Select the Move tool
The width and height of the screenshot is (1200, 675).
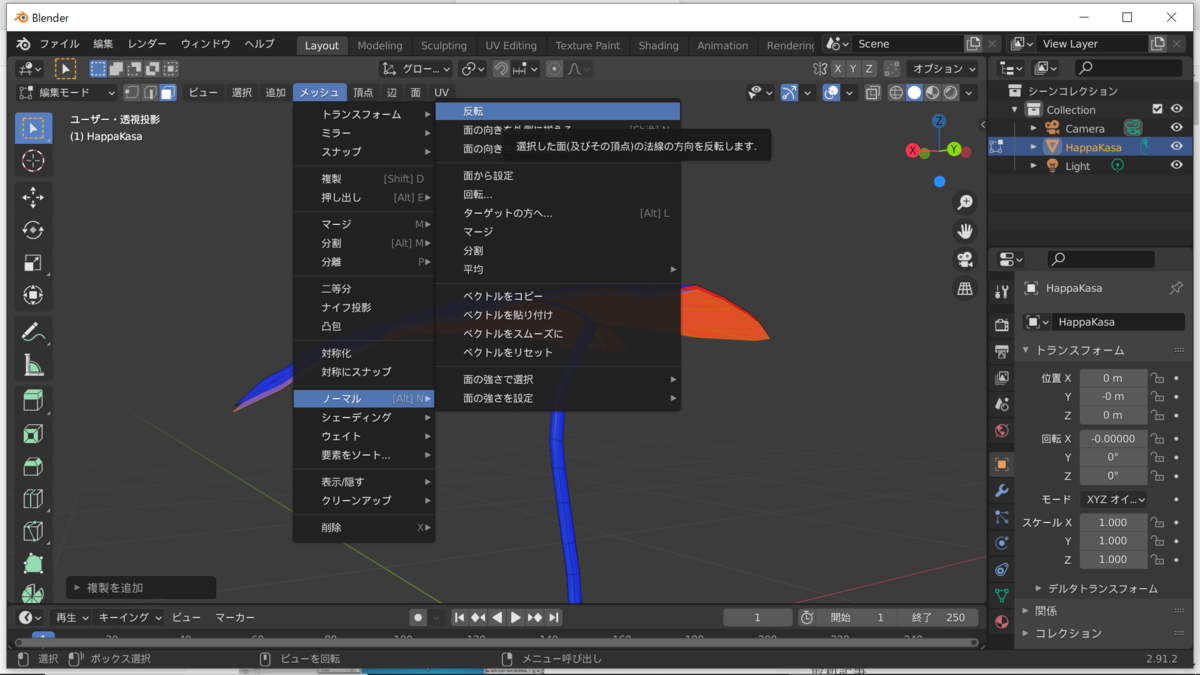tap(33, 197)
